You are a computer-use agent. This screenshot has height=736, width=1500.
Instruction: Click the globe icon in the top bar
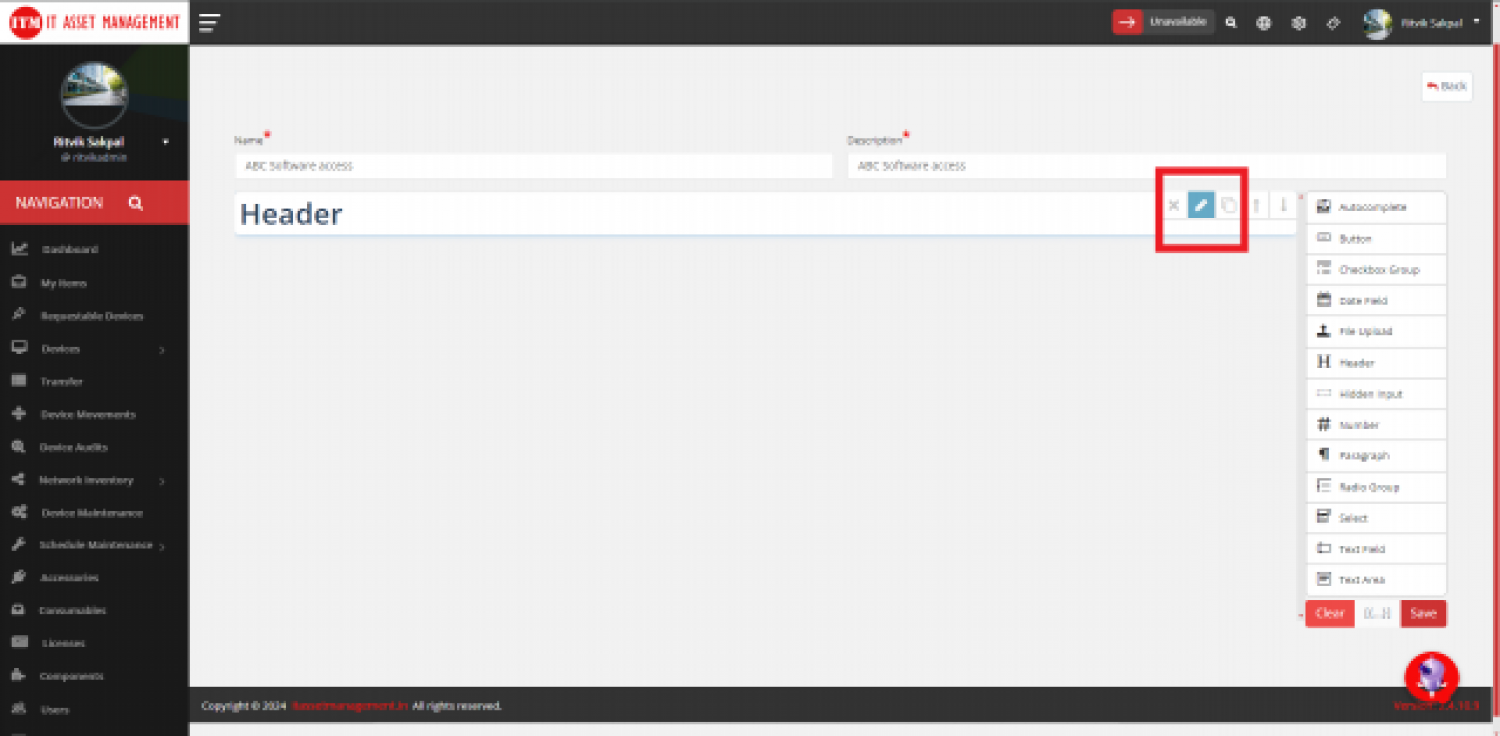pyautogui.click(x=1264, y=22)
